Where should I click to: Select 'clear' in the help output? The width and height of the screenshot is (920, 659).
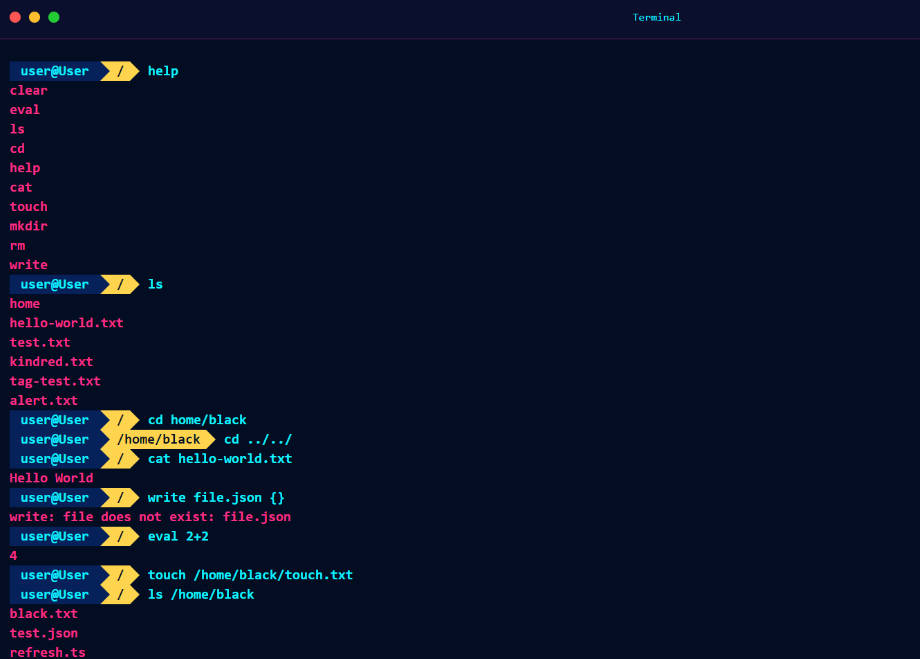coord(29,91)
